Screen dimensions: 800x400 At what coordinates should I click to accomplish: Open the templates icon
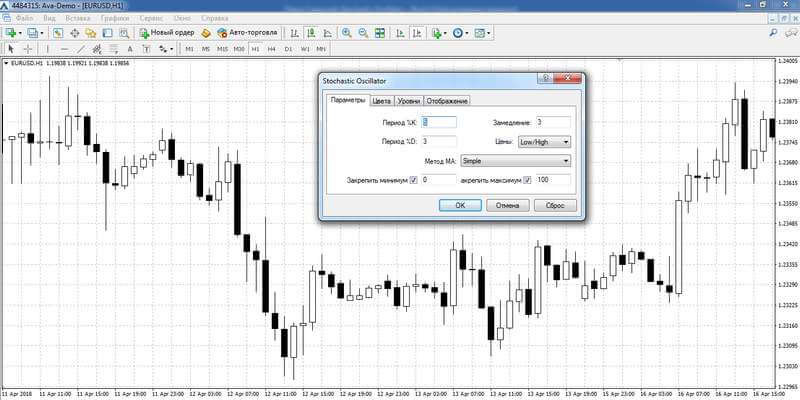click(479, 33)
